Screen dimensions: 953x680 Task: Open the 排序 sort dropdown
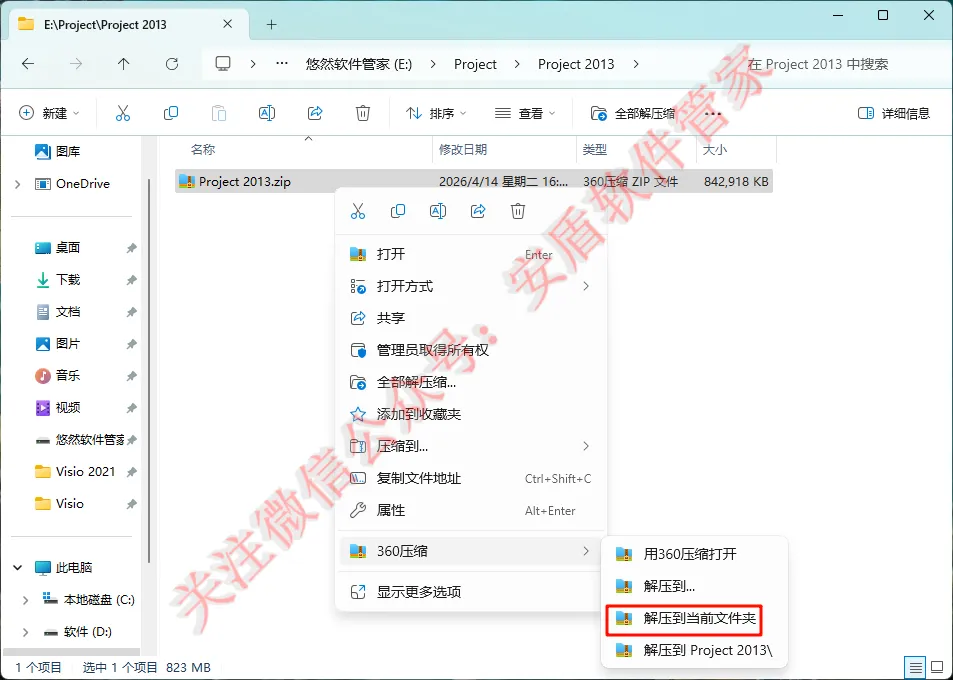coord(436,113)
